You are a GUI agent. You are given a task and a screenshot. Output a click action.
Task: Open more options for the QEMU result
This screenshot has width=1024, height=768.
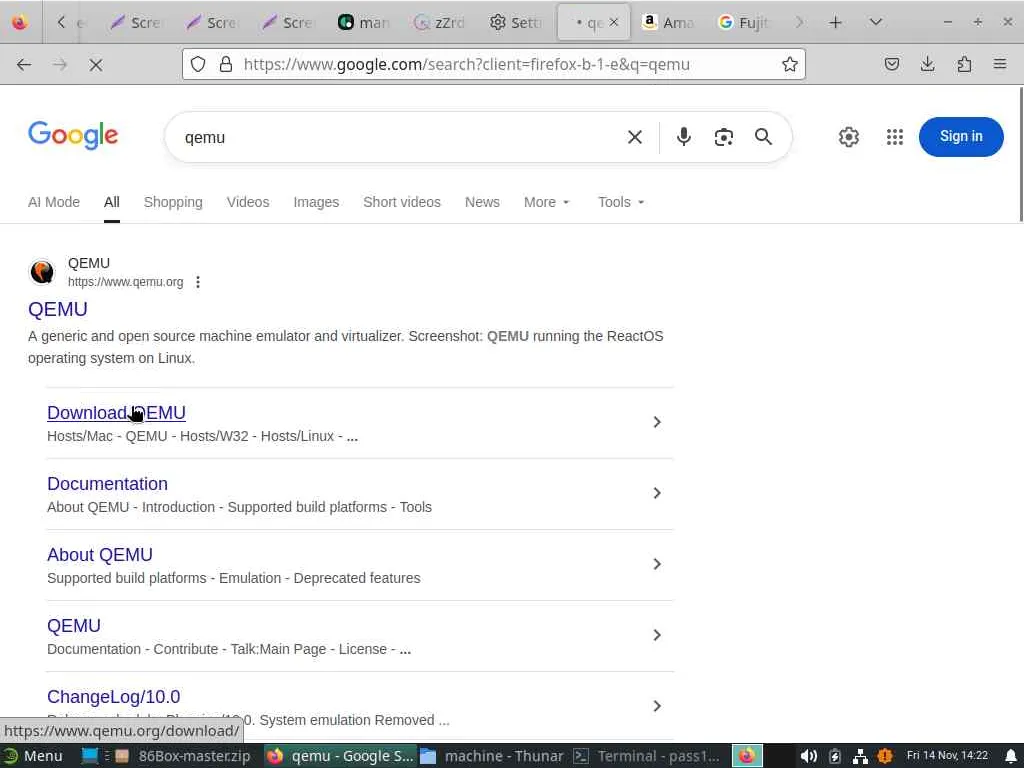point(198,282)
